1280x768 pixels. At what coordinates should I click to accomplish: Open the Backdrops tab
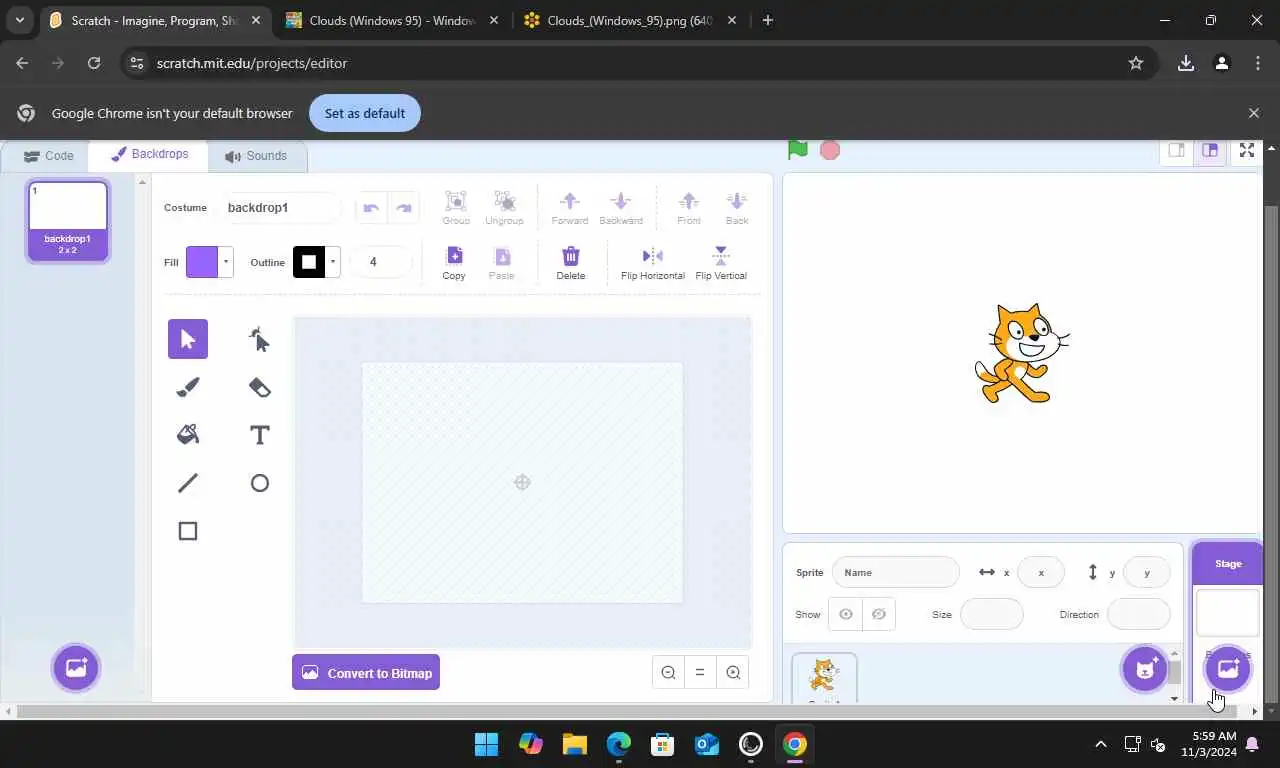pyautogui.click(x=149, y=155)
